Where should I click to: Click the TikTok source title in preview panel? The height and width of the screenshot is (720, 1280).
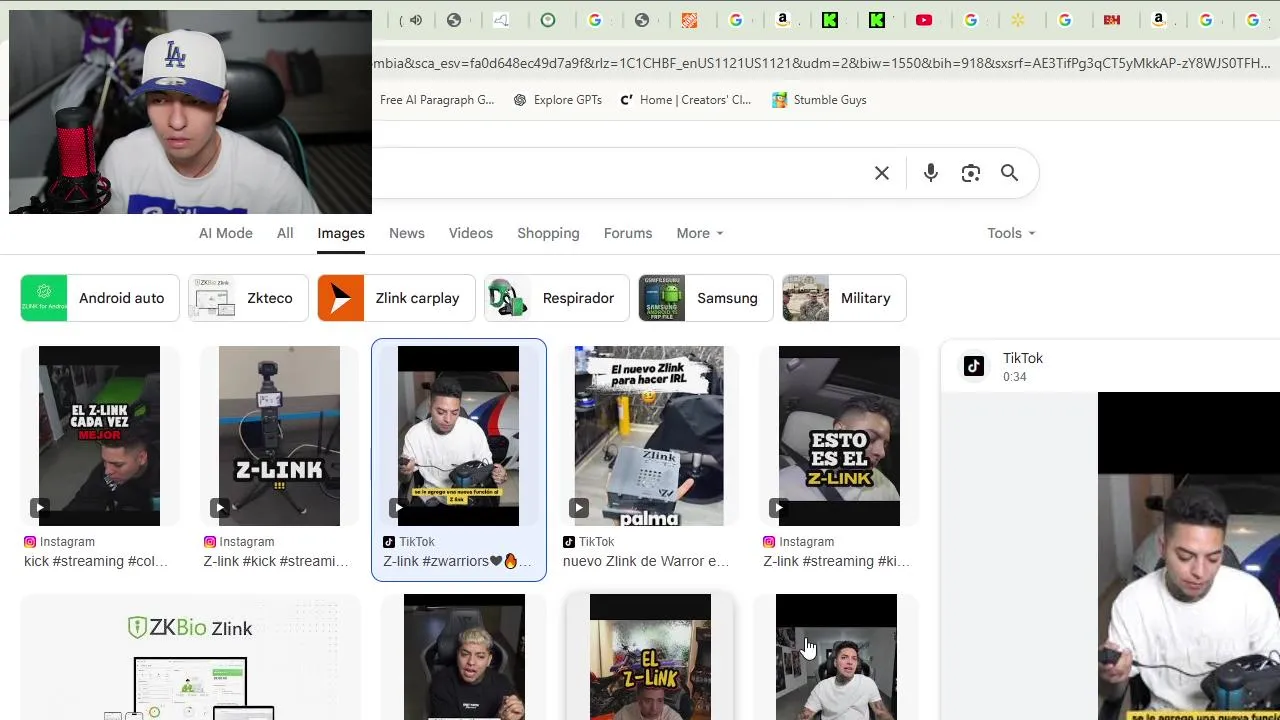(1023, 358)
